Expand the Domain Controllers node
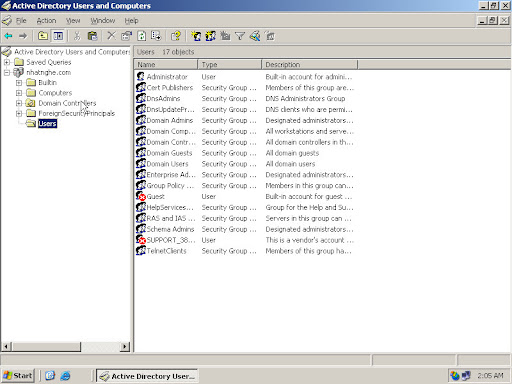Image resolution: width=512 pixels, height=384 pixels. coord(19,103)
